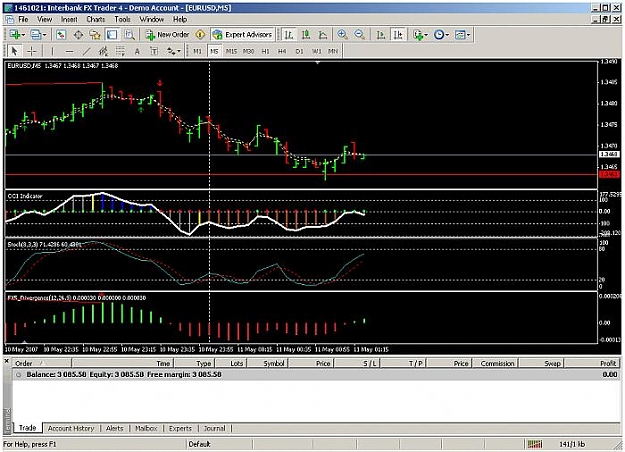Open the File menu
This screenshot has width=625, height=452.
(23, 19)
